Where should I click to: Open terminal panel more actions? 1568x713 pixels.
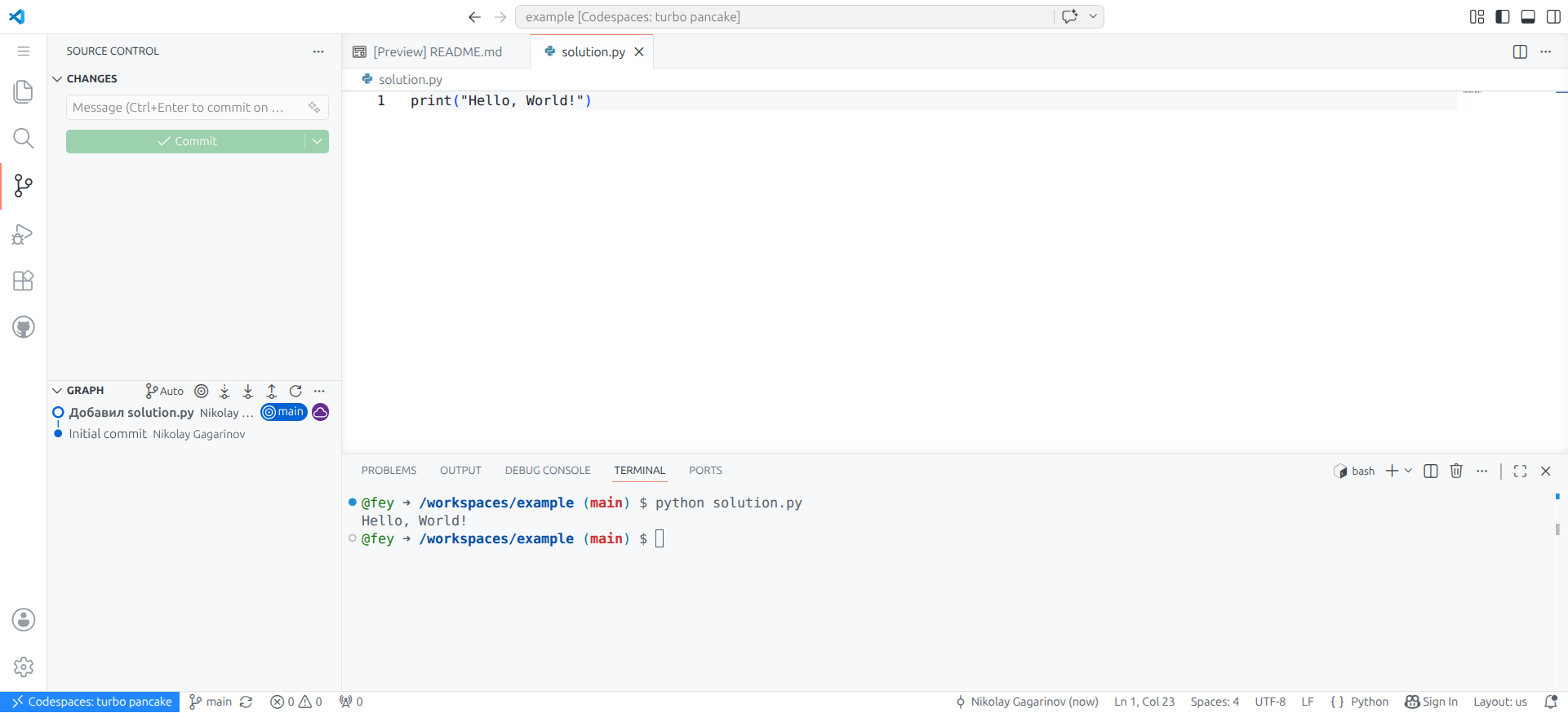(x=1482, y=471)
